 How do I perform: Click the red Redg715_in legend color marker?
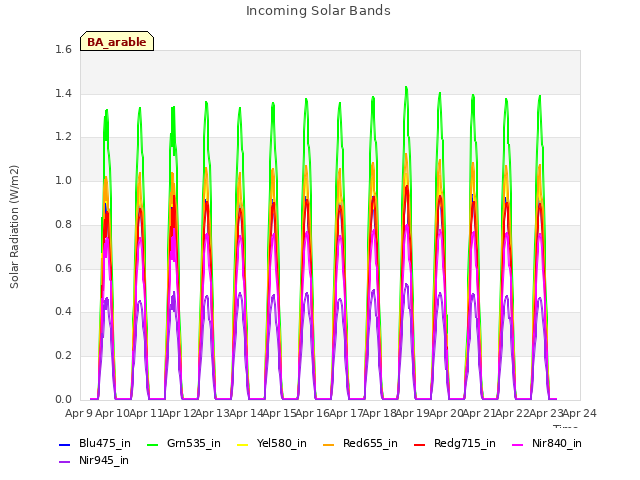[420, 444]
